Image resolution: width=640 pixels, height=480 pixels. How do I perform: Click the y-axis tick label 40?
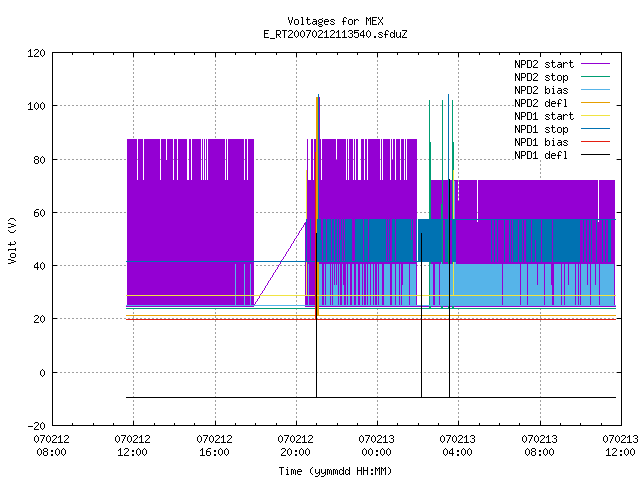point(40,266)
